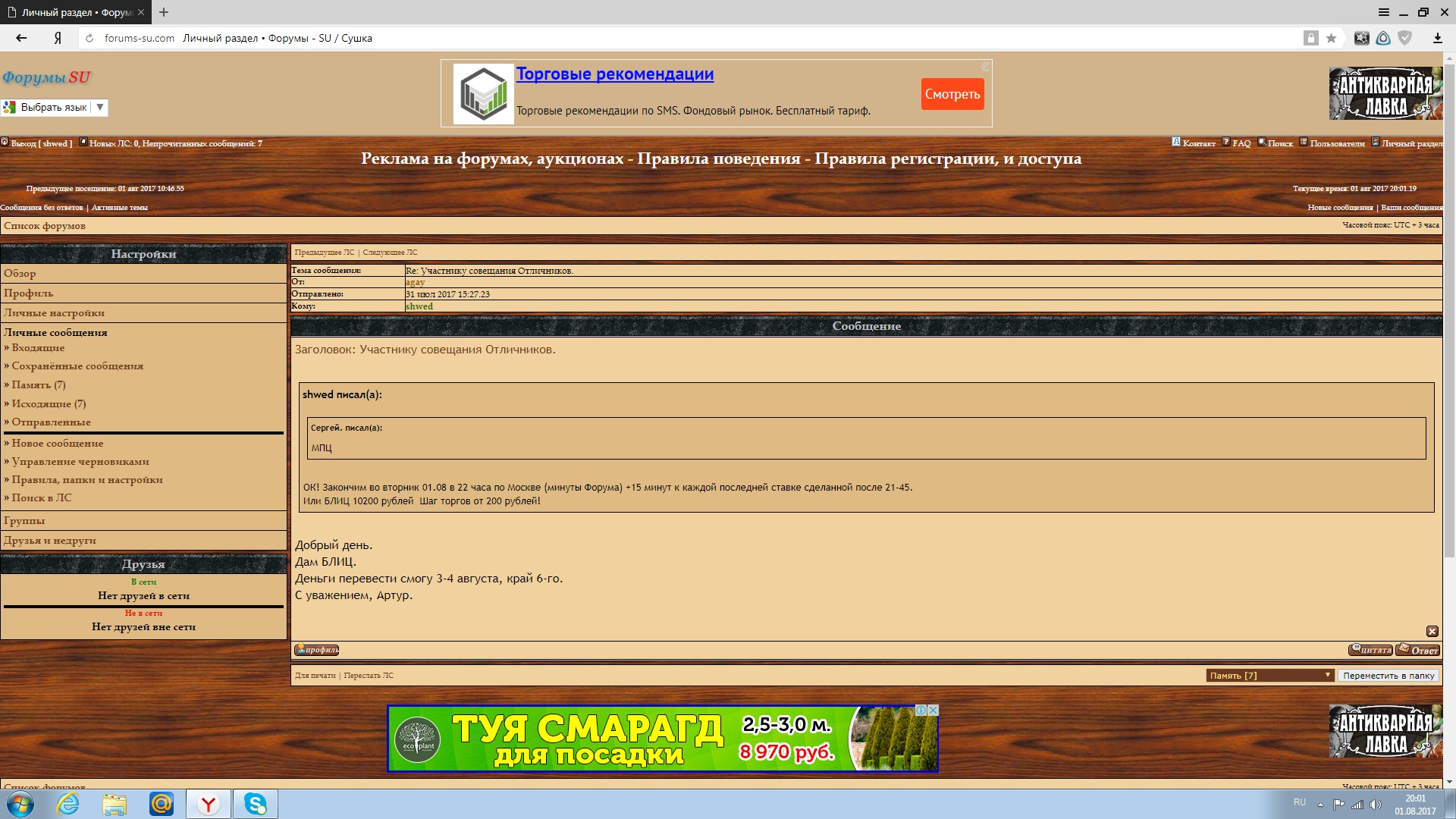Open the browser hamburger menu
Image resolution: width=1456 pixels, height=819 pixels.
[1384, 12]
